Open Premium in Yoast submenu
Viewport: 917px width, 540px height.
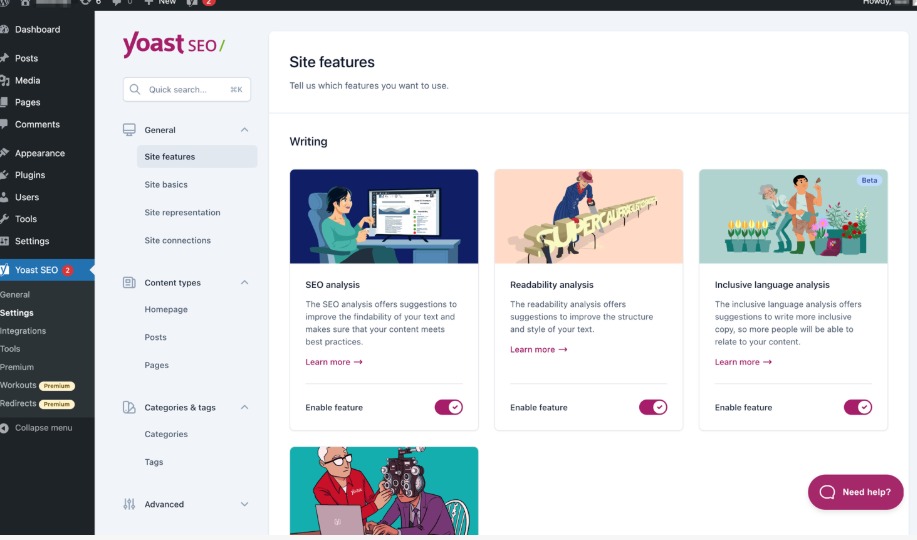[17, 367]
